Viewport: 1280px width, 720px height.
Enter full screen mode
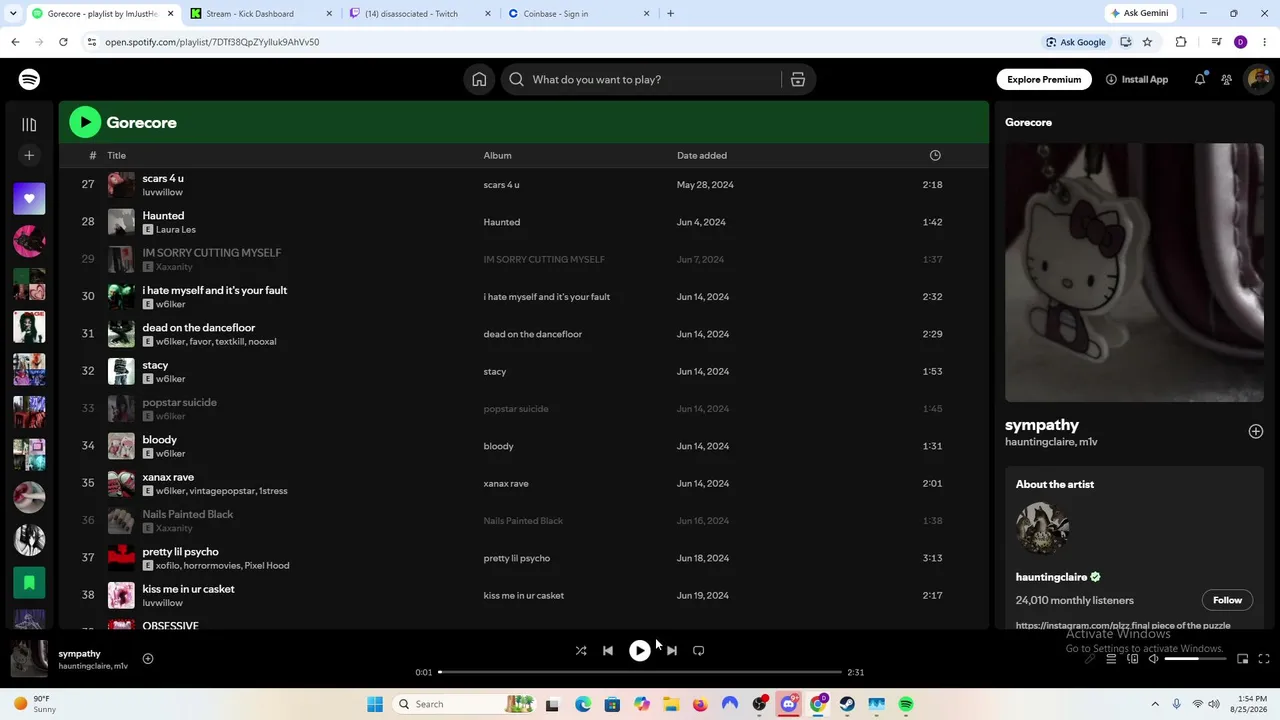coord(1264,659)
